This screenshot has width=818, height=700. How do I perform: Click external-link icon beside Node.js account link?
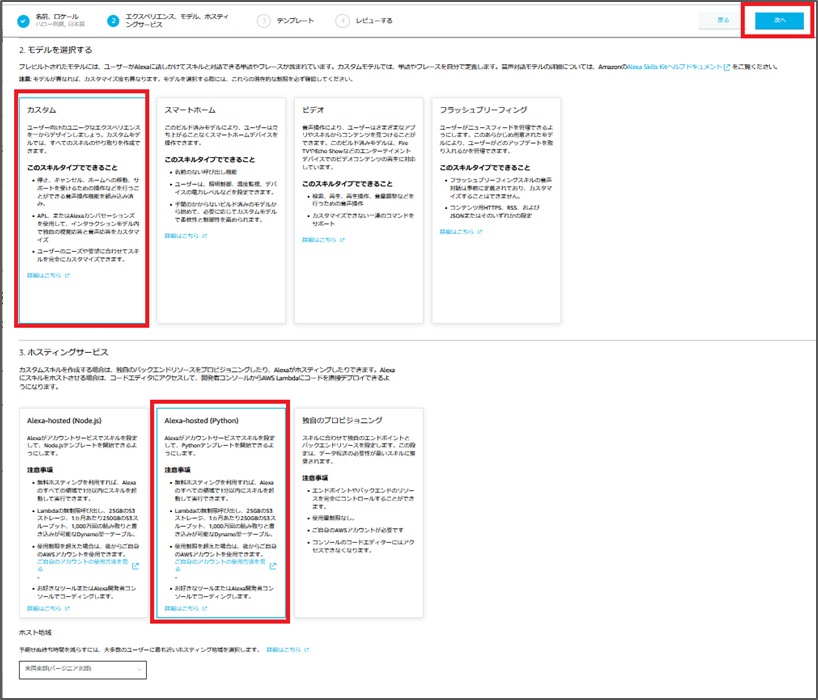point(135,566)
